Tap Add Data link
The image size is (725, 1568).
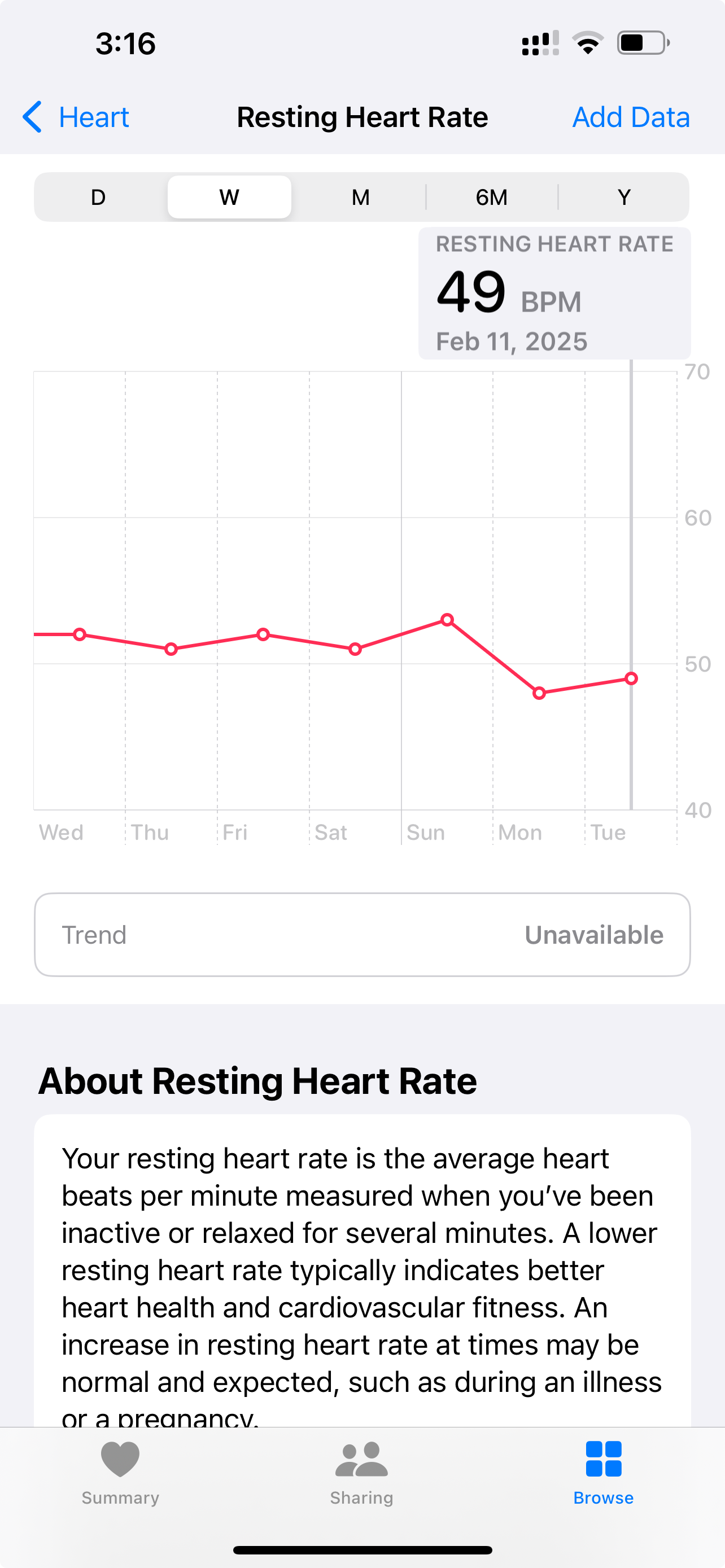(631, 117)
